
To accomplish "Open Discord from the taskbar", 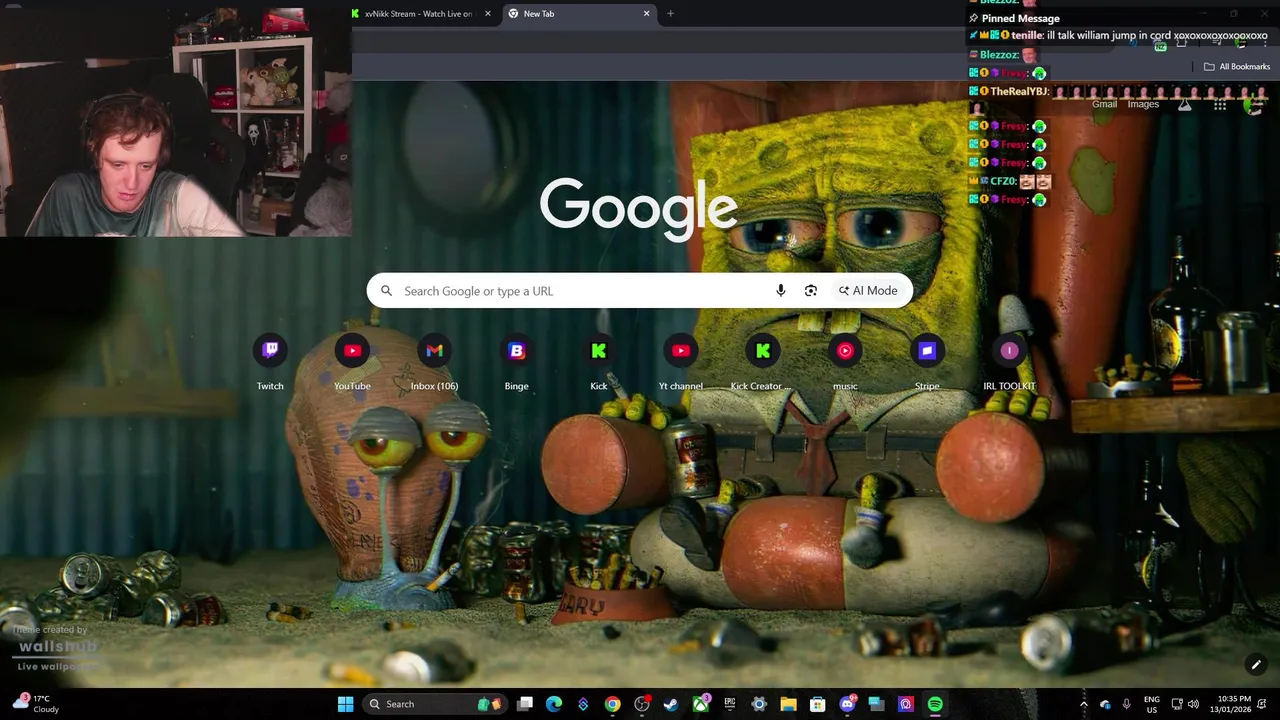I will [848, 704].
